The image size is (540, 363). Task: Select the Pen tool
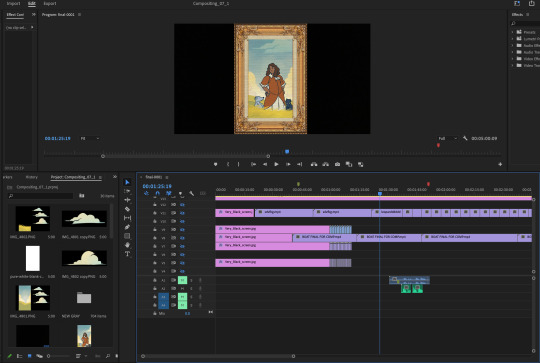(x=127, y=227)
